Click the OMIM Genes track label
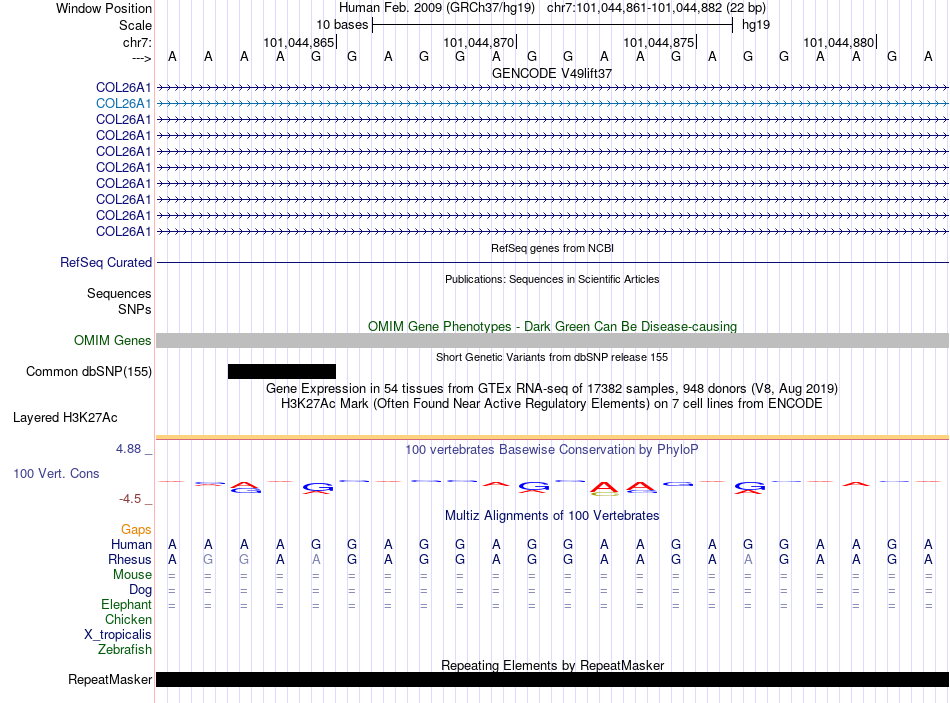The image size is (950, 703). point(113,341)
